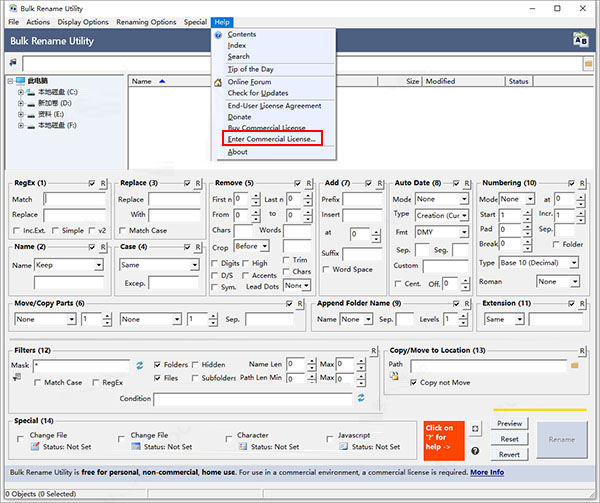Enable Word Space in Add (7)
The height and width of the screenshot is (503, 600).
(x=326, y=269)
